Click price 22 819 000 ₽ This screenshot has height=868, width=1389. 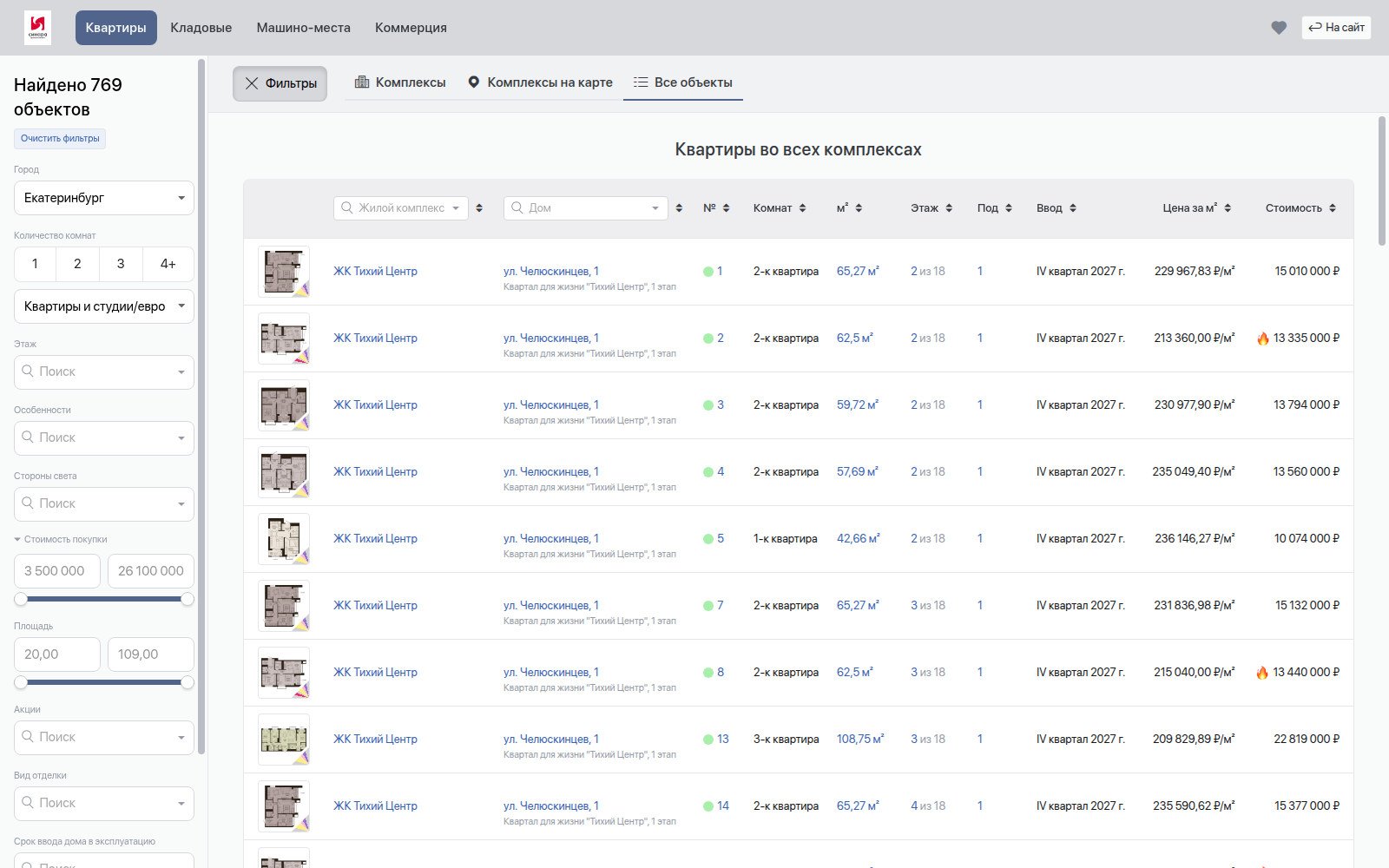[1307, 740]
